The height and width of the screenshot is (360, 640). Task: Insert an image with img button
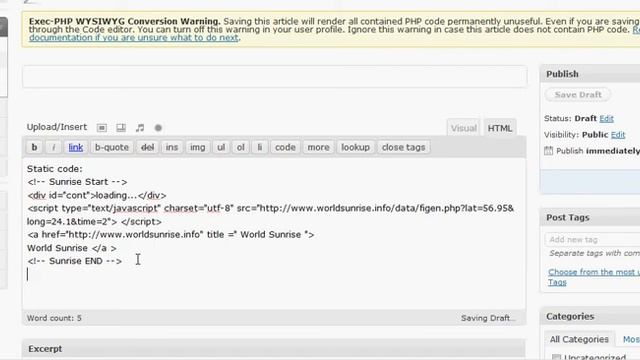(x=198, y=147)
